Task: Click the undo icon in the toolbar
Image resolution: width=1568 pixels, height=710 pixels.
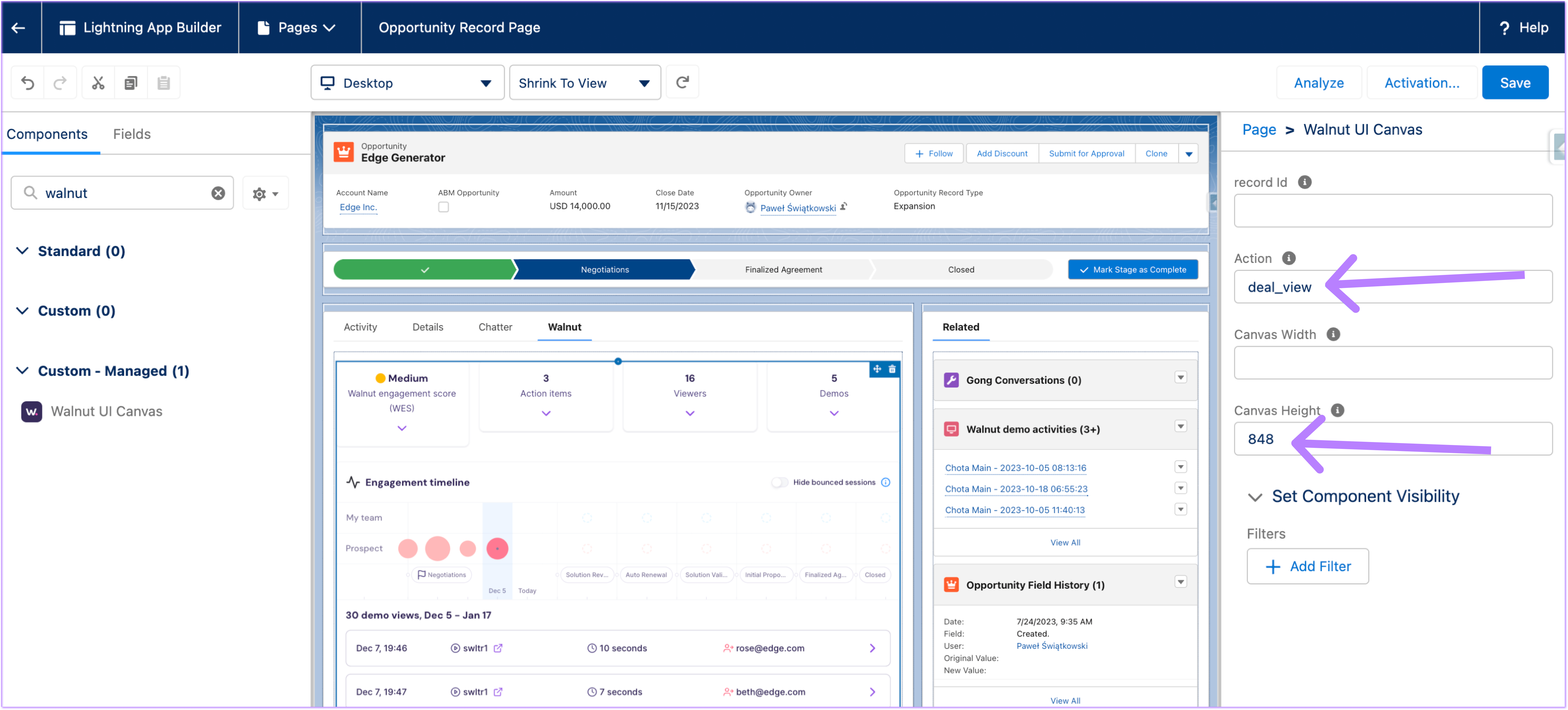Action: click(28, 83)
